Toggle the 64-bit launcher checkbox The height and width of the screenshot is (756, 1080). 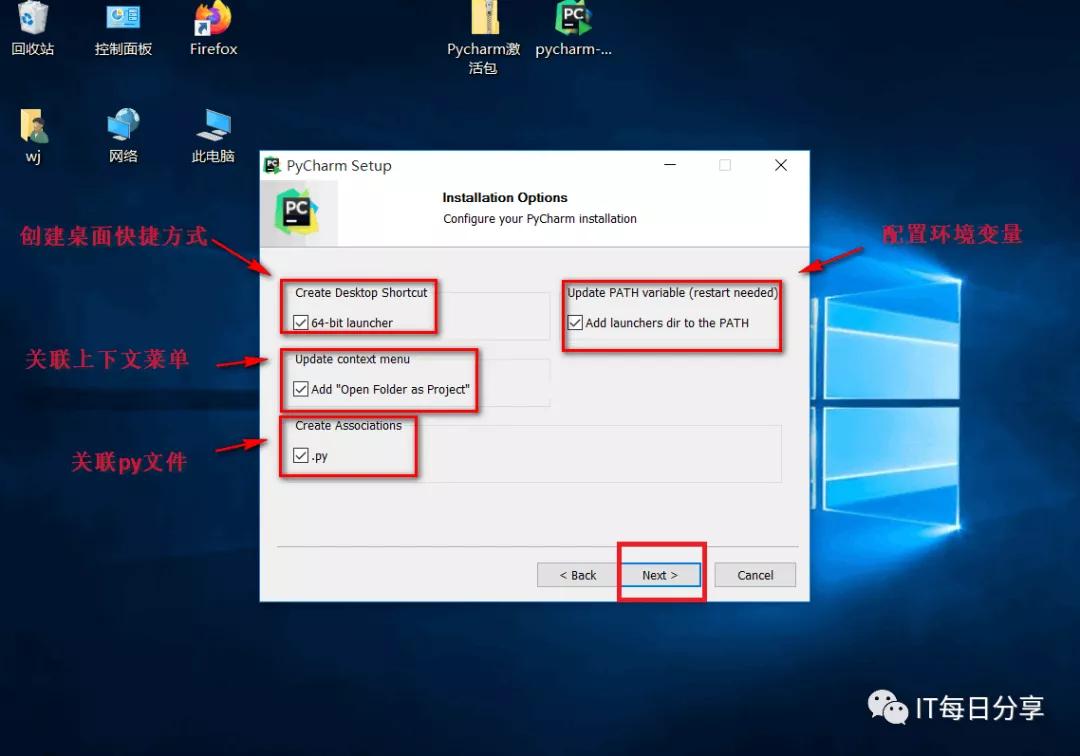pos(300,322)
